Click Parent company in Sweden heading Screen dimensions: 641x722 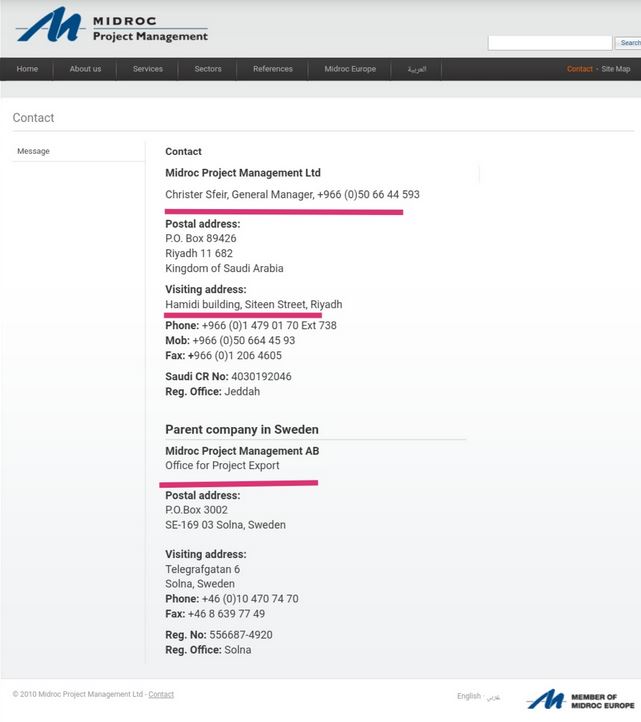tap(242, 430)
